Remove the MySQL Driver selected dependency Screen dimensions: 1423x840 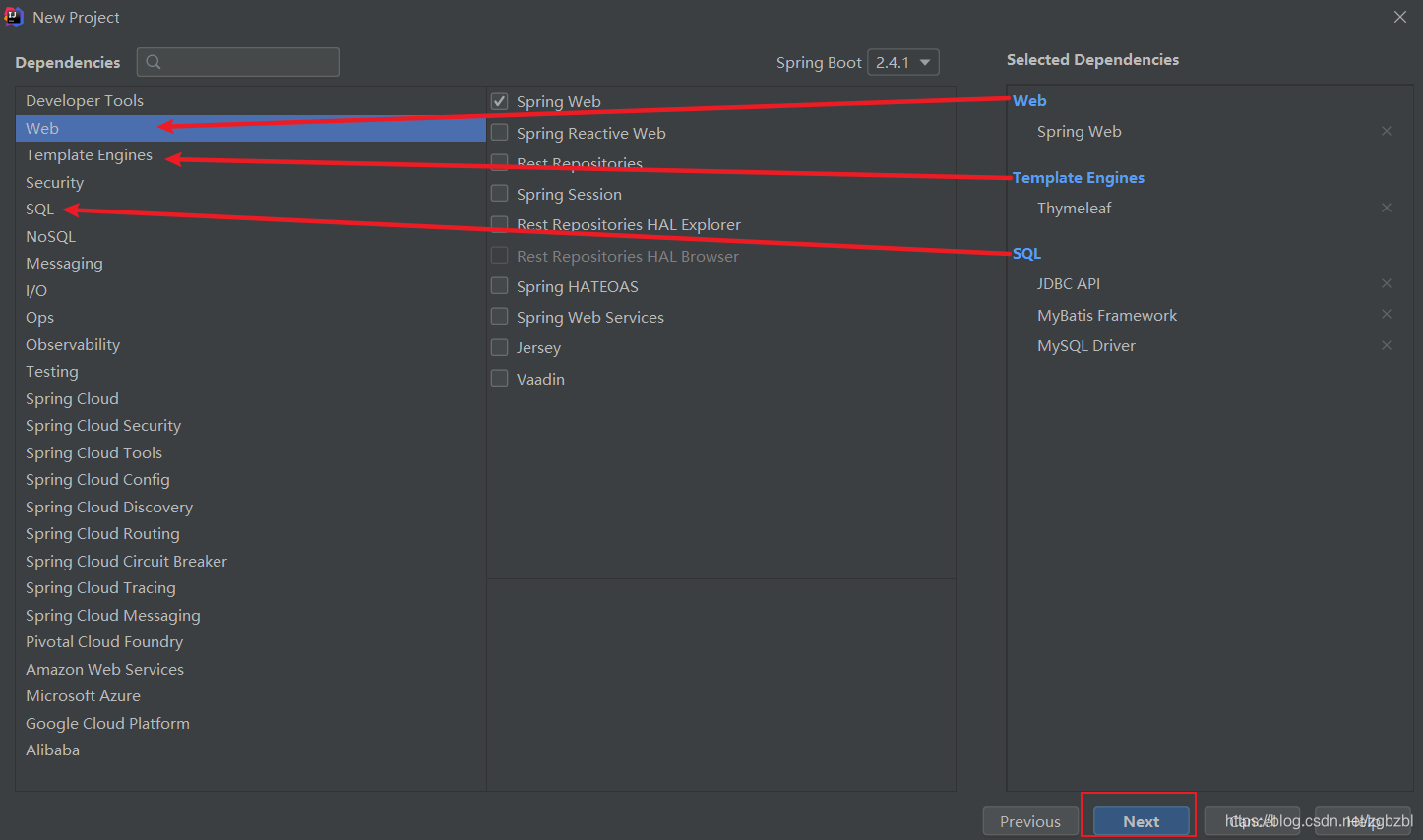1387,345
